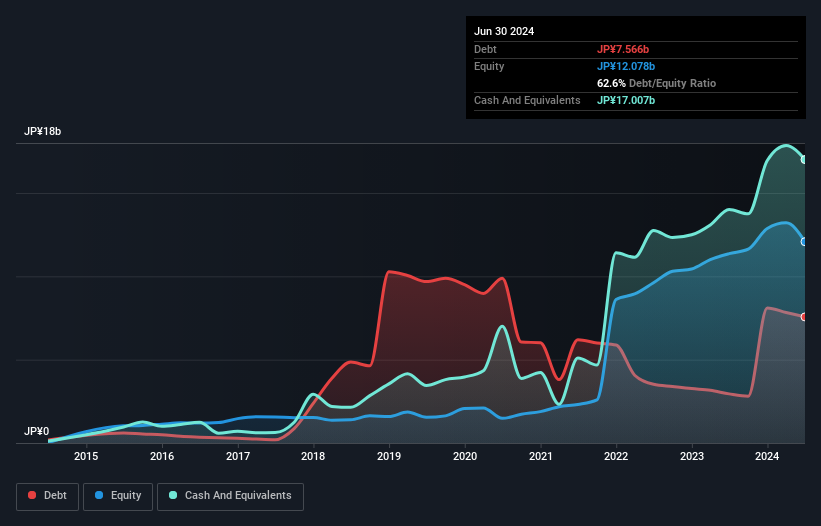
Task: Click the JP¥17.007b cash value
Action: tap(626, 100)
